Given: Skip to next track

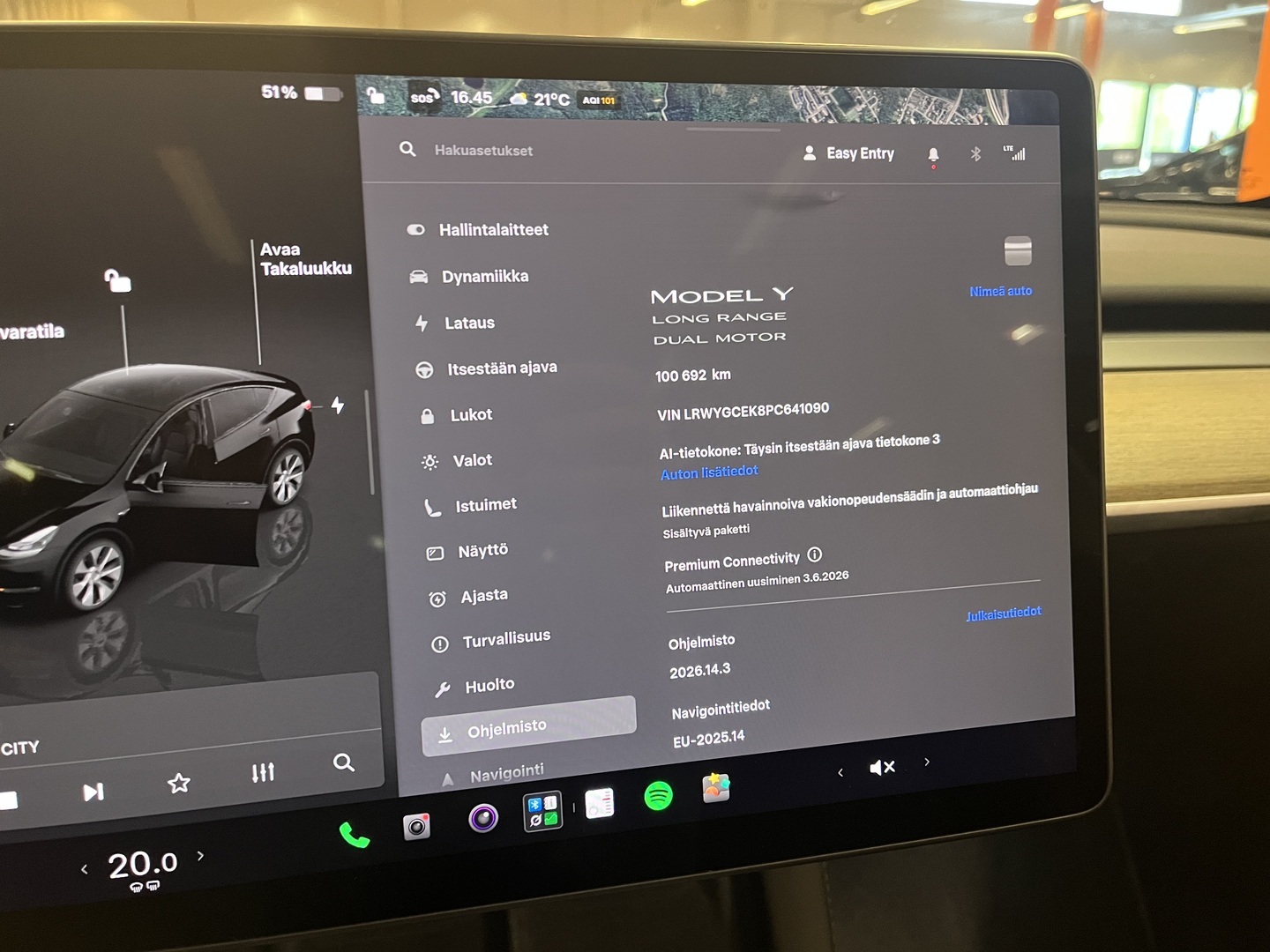Looking at the screenshot, I should point(93,792).
